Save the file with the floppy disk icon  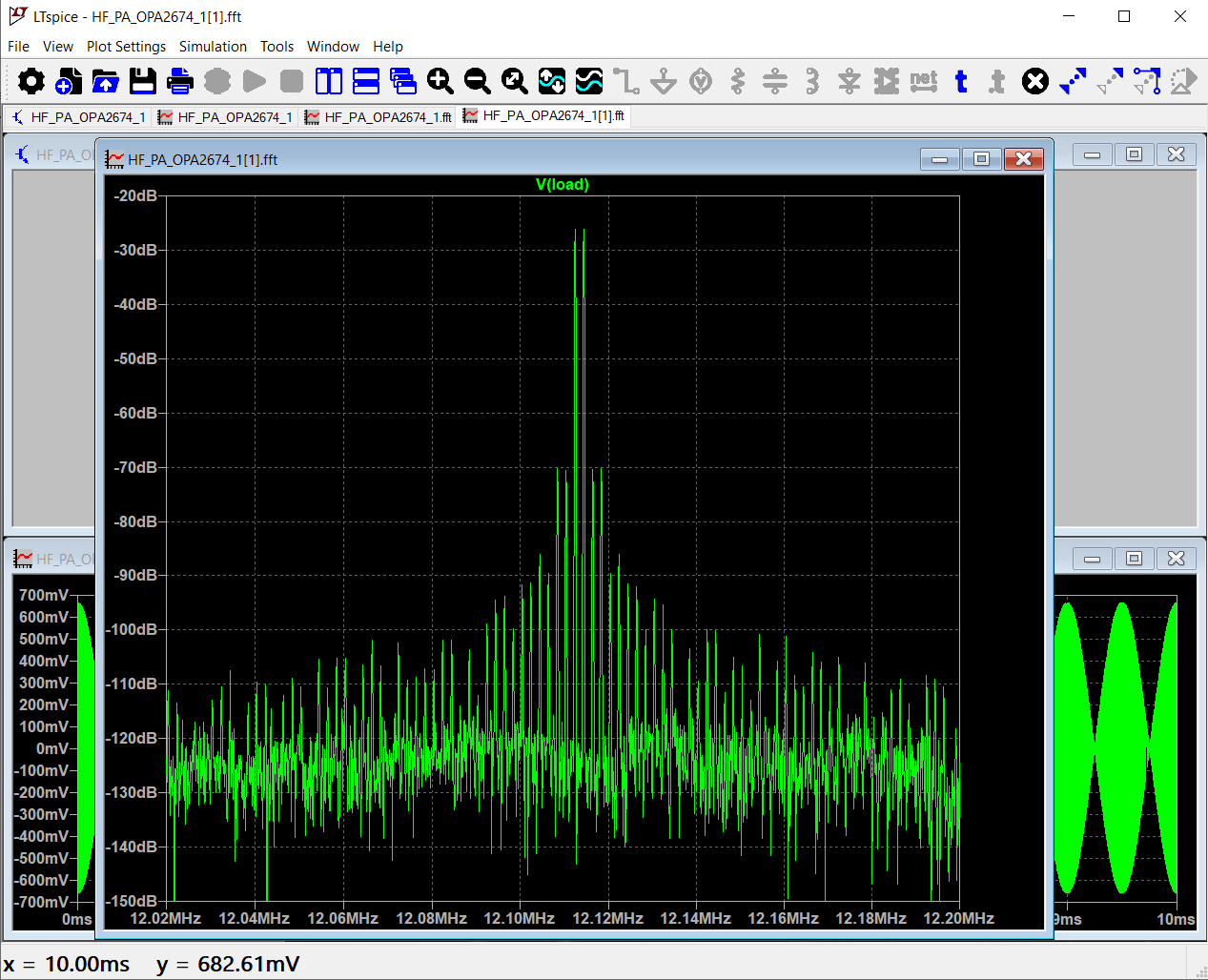pyautogui.click(x=143, y=82)
